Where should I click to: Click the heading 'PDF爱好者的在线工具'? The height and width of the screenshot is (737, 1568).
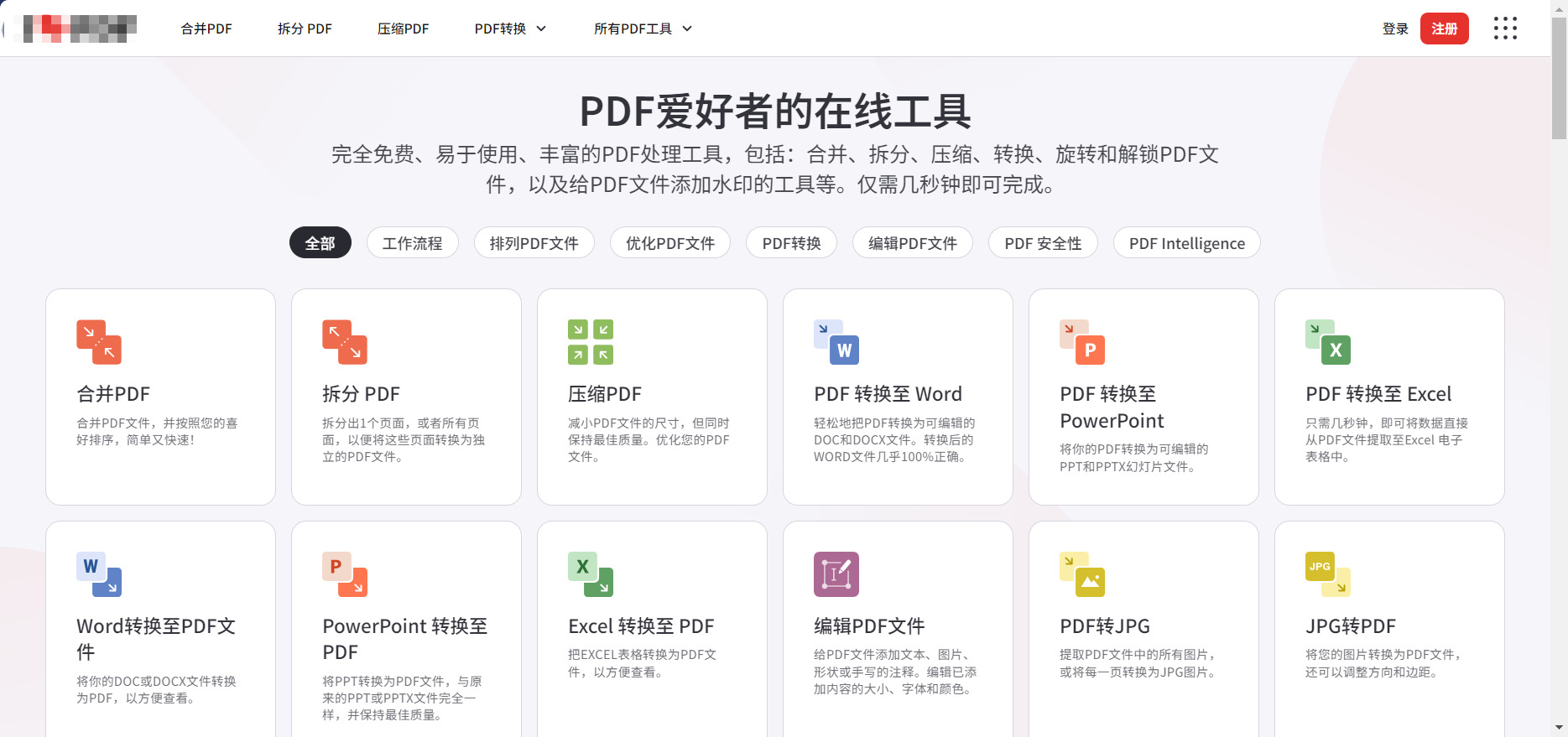tap(775, 112)
